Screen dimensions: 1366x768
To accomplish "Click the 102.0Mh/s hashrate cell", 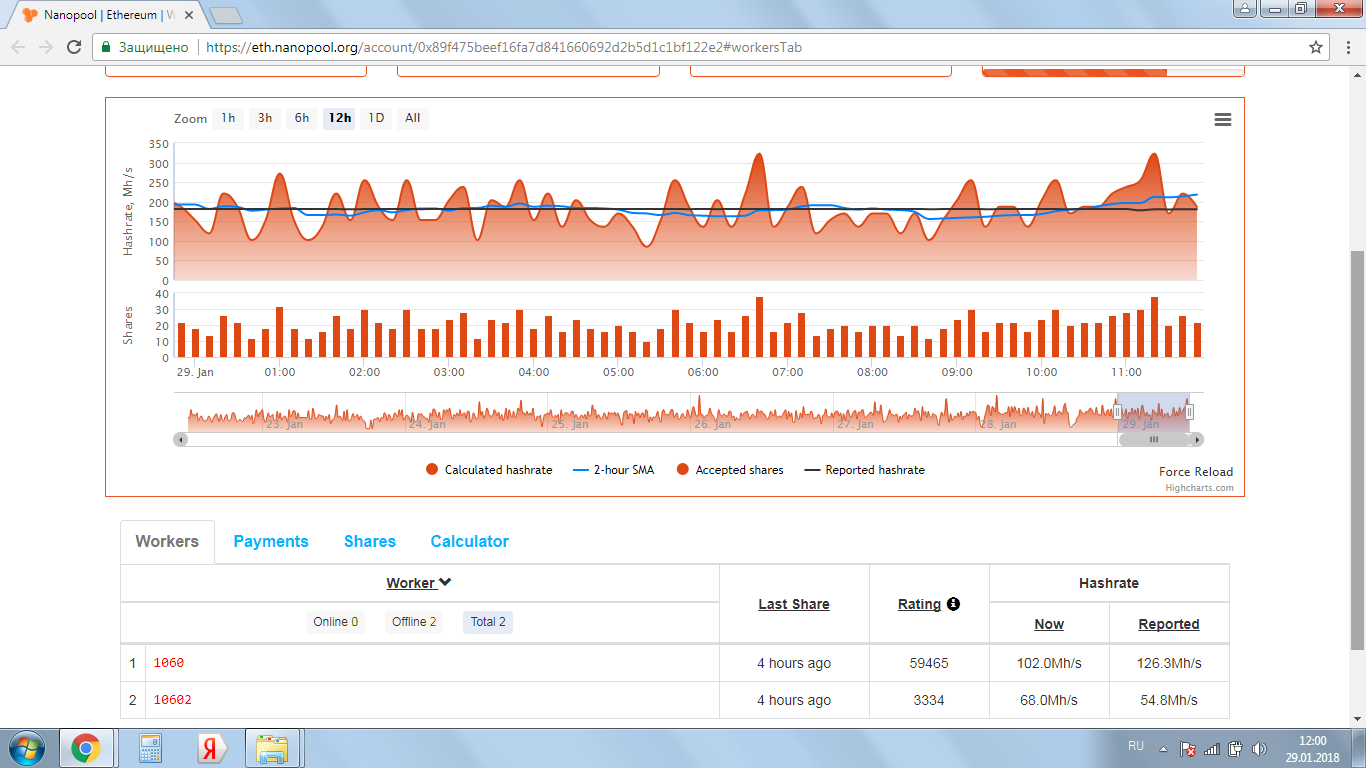I will point(1049,663).
